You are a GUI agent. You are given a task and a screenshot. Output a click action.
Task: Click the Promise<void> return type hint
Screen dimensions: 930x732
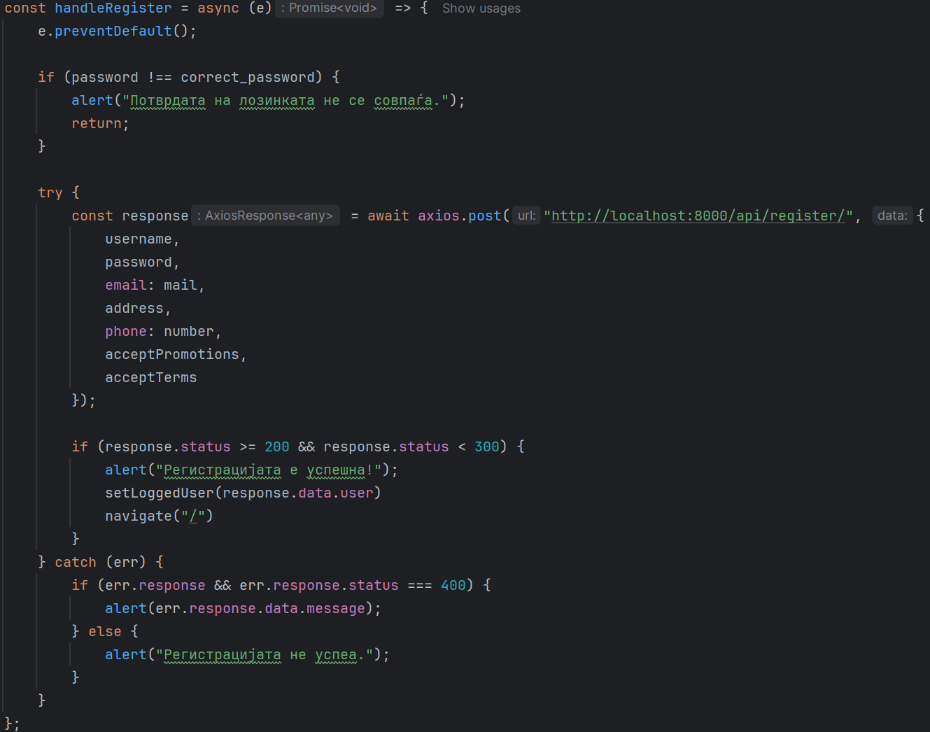[329, 8]
